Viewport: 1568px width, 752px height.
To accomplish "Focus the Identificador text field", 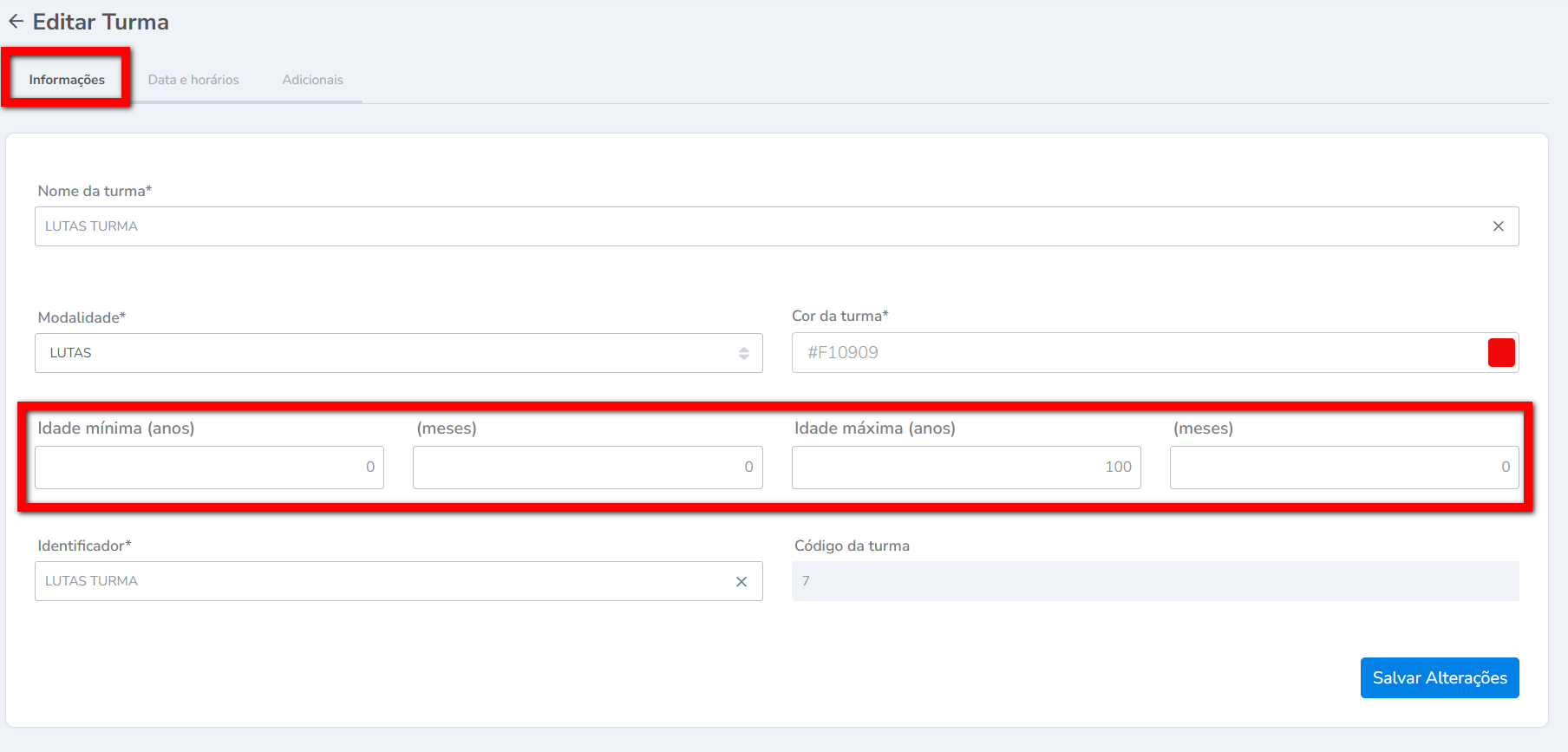I will coord(382,581).
